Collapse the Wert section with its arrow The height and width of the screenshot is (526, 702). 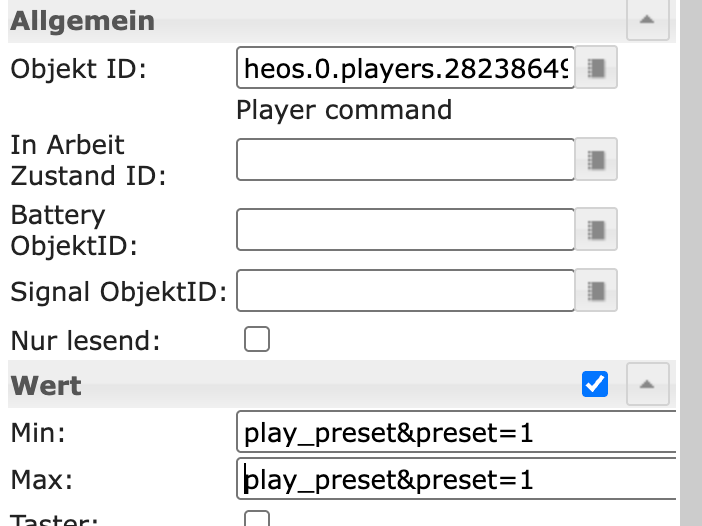[647, 383]
